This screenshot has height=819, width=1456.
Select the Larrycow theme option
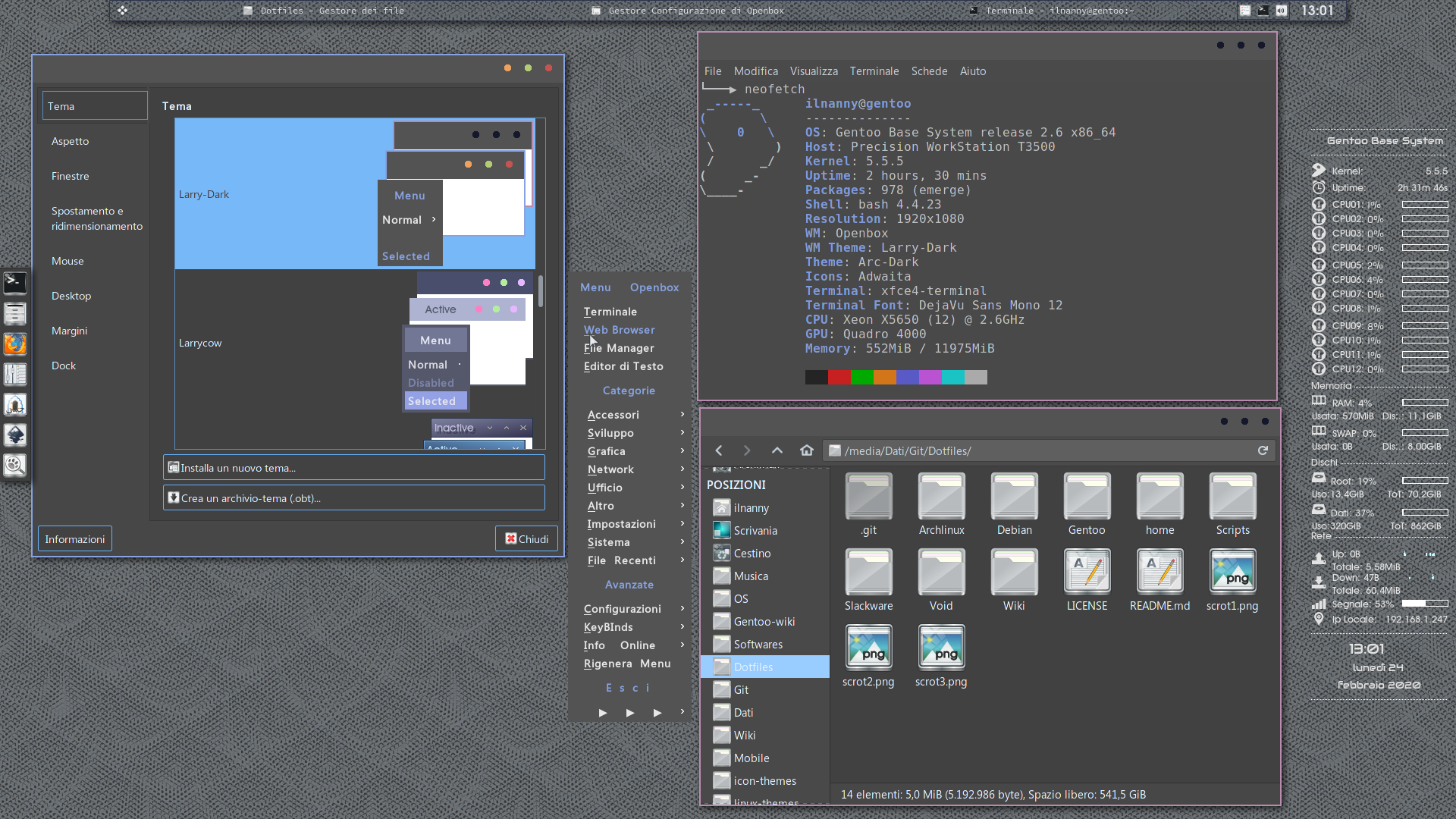200,342
